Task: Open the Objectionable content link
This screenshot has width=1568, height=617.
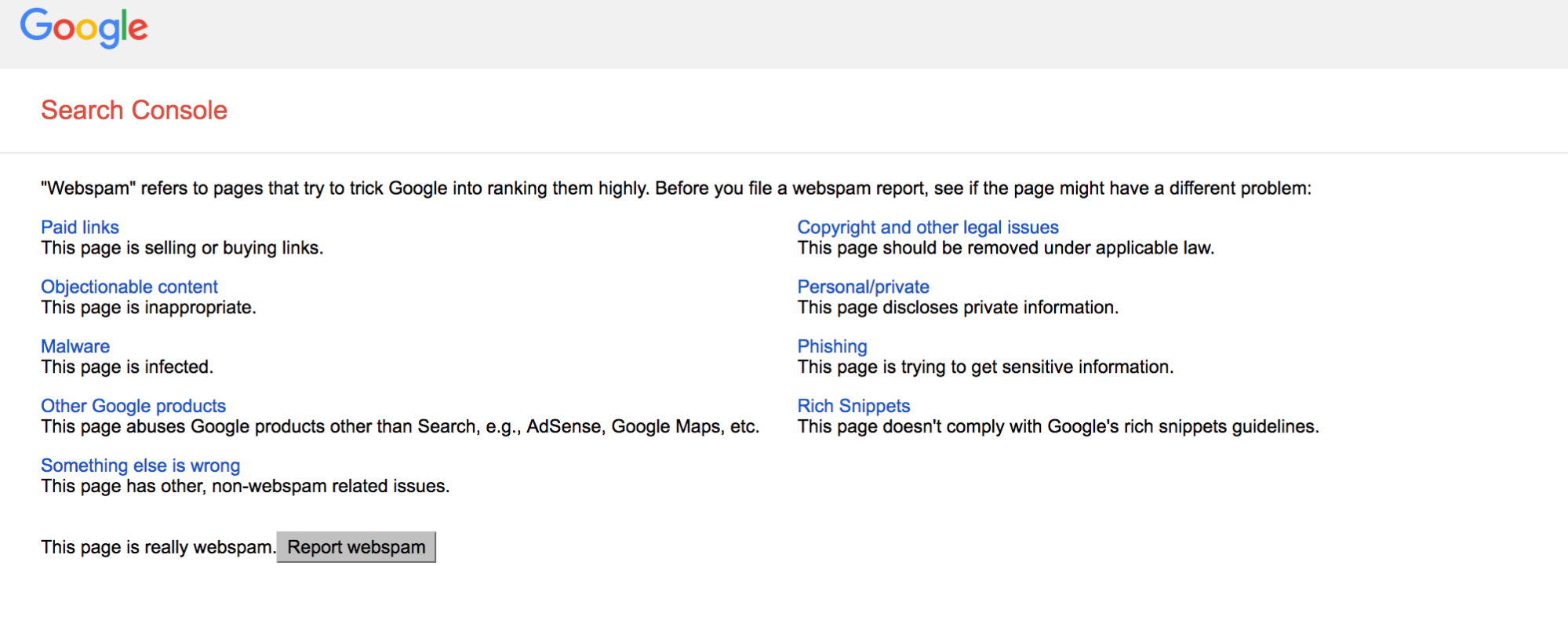Action: click(x=129, y=287)
